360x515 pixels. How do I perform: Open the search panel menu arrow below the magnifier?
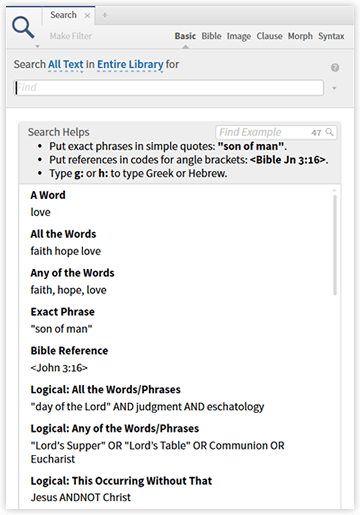[37, 46]
